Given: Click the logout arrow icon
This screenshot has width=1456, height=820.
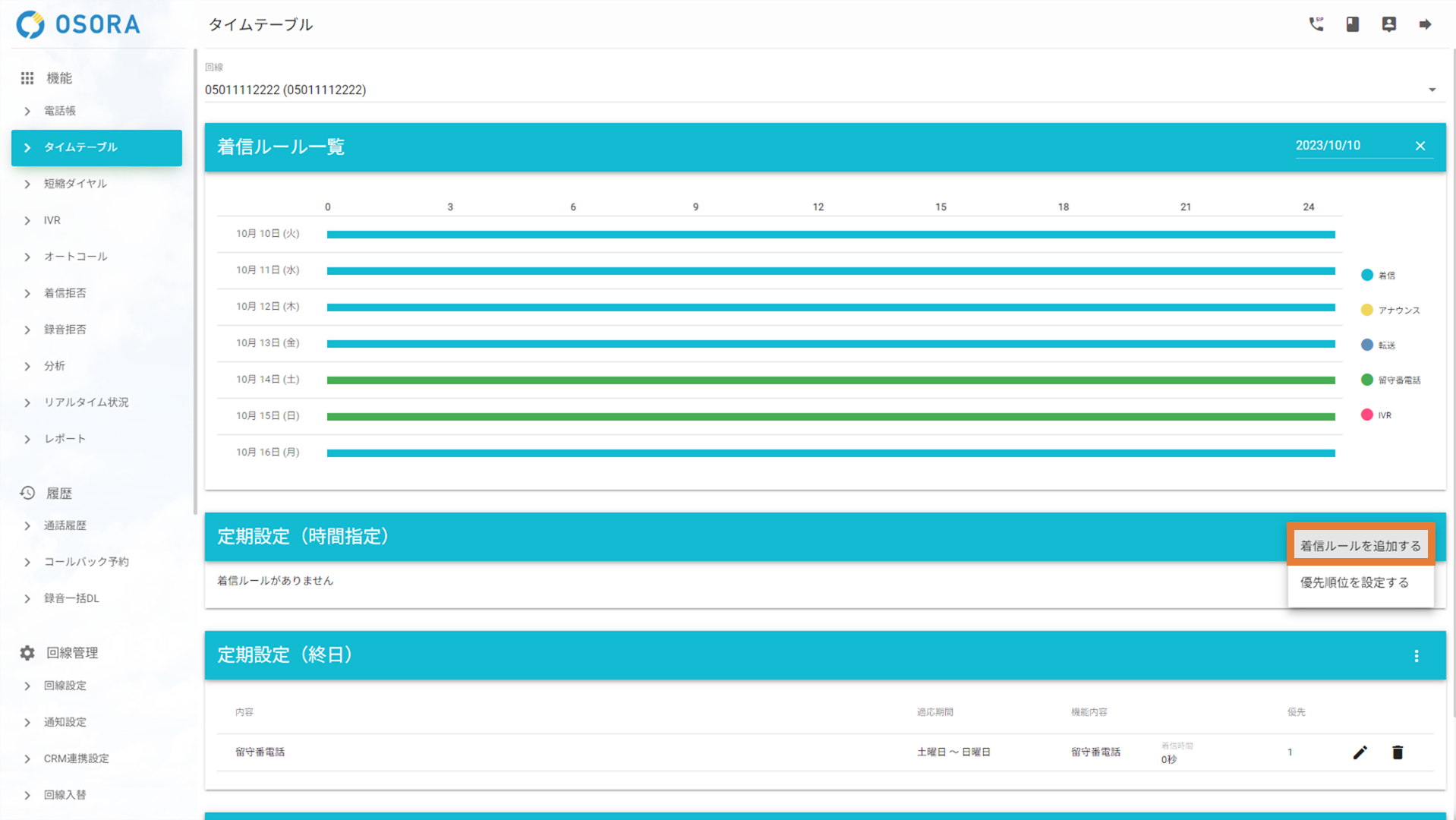Looking at the screenshot, I should click(x=1425, y=24).
